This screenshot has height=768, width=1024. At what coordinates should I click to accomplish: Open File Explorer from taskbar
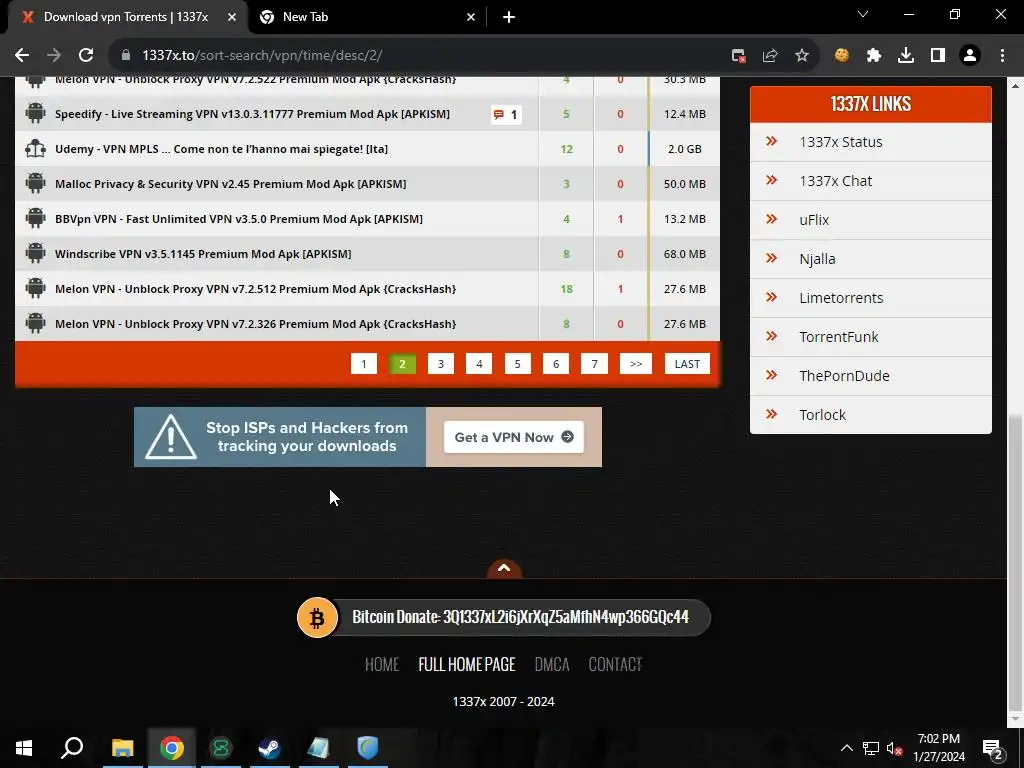(122, 748)
